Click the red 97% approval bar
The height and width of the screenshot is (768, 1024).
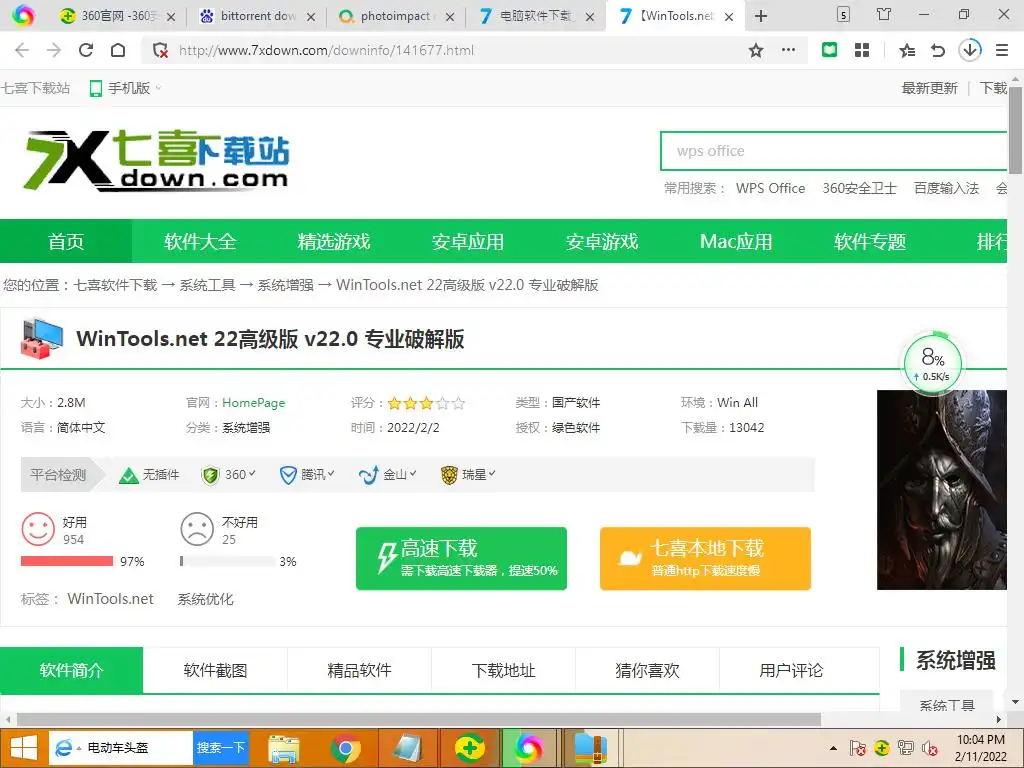point(67,561)
